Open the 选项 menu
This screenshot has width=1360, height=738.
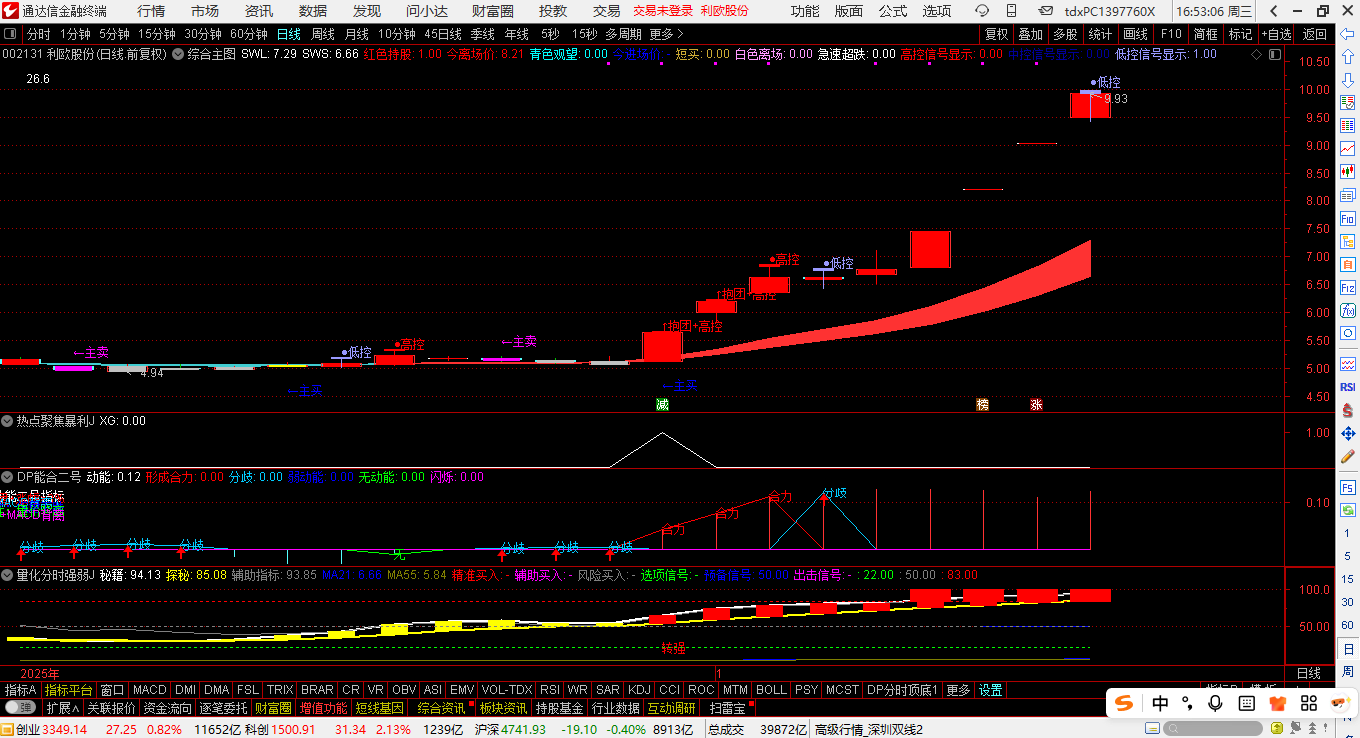tap(937, 11)
